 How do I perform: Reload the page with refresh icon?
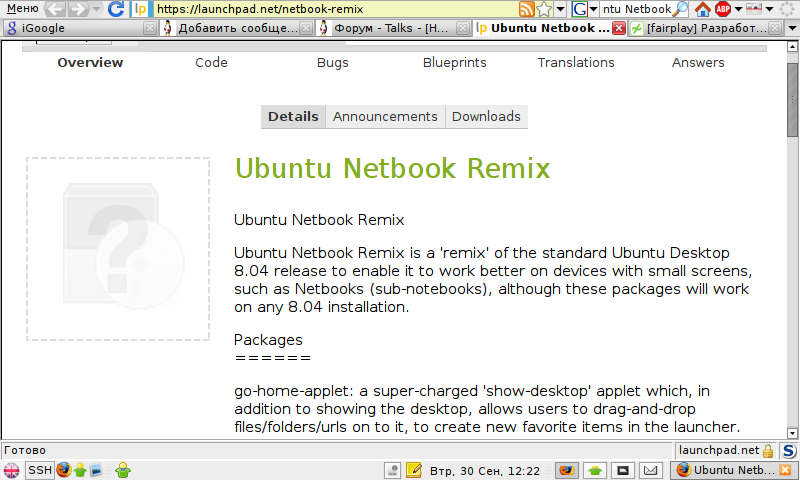point(116,9)
